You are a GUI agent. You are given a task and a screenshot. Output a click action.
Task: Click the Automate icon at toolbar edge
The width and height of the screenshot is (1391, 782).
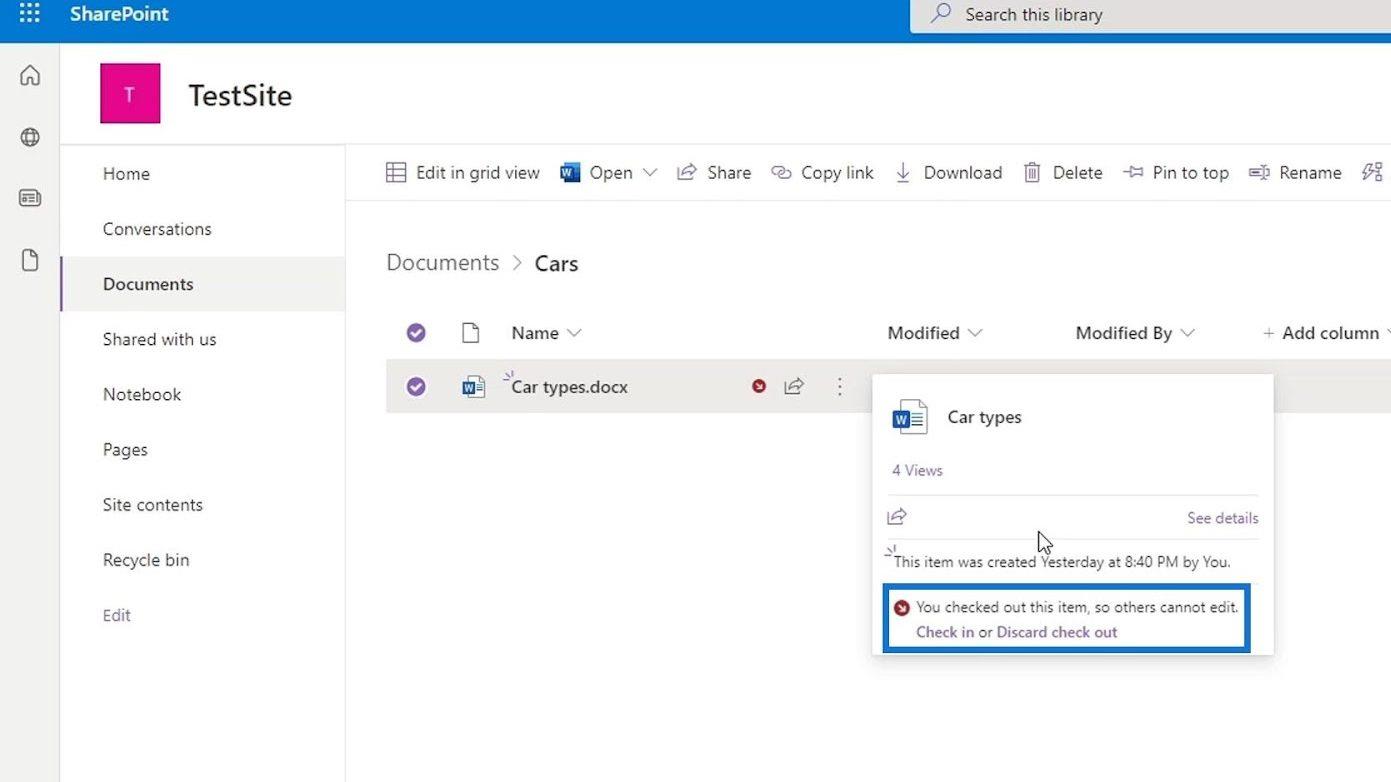(1373, 173)
